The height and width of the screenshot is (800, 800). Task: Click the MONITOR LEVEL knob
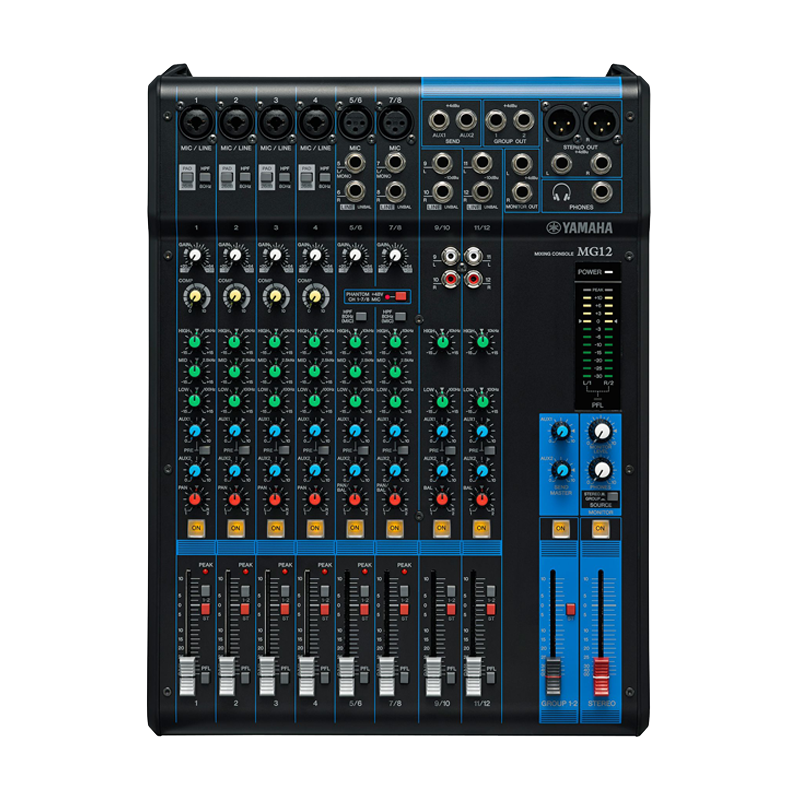[x=601, y=432]
